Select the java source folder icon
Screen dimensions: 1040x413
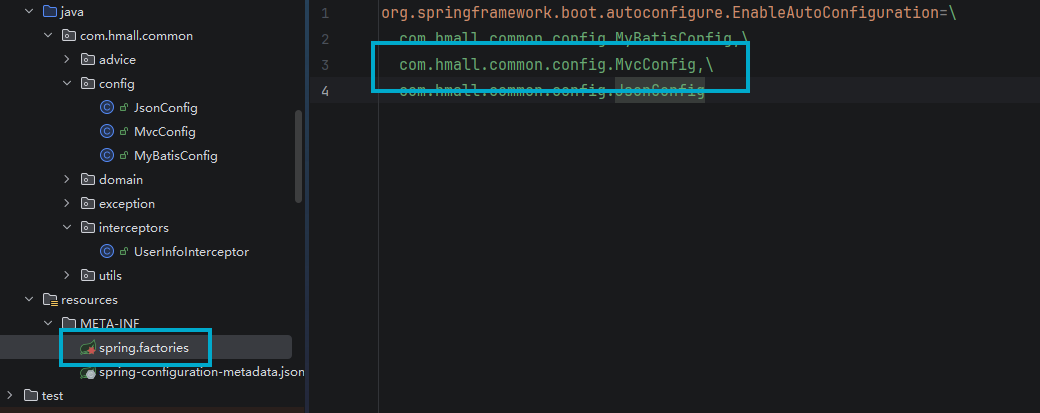(x=49, y=11)
